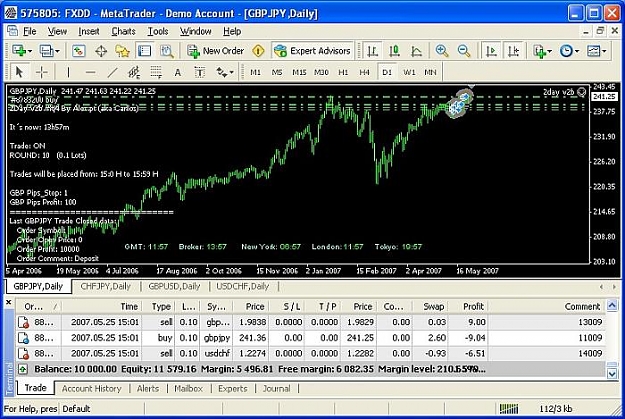The height and width of the screenshot is (419, 625).
Task: Select the cursor arrow tool
Action: click(19, 72)
